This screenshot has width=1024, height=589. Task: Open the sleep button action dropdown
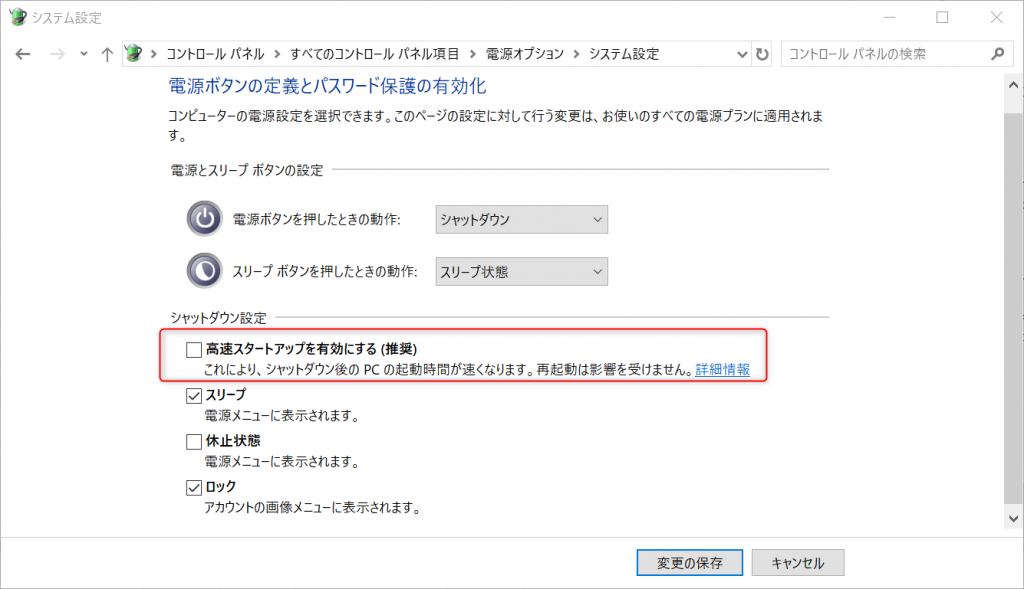pyautogui.click(x=521, y=271)
